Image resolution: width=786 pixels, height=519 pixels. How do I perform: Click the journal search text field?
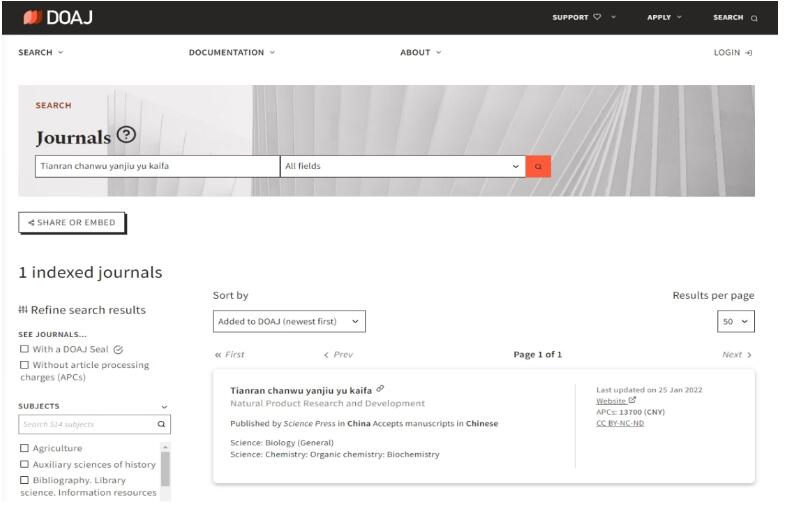point(156,167)
